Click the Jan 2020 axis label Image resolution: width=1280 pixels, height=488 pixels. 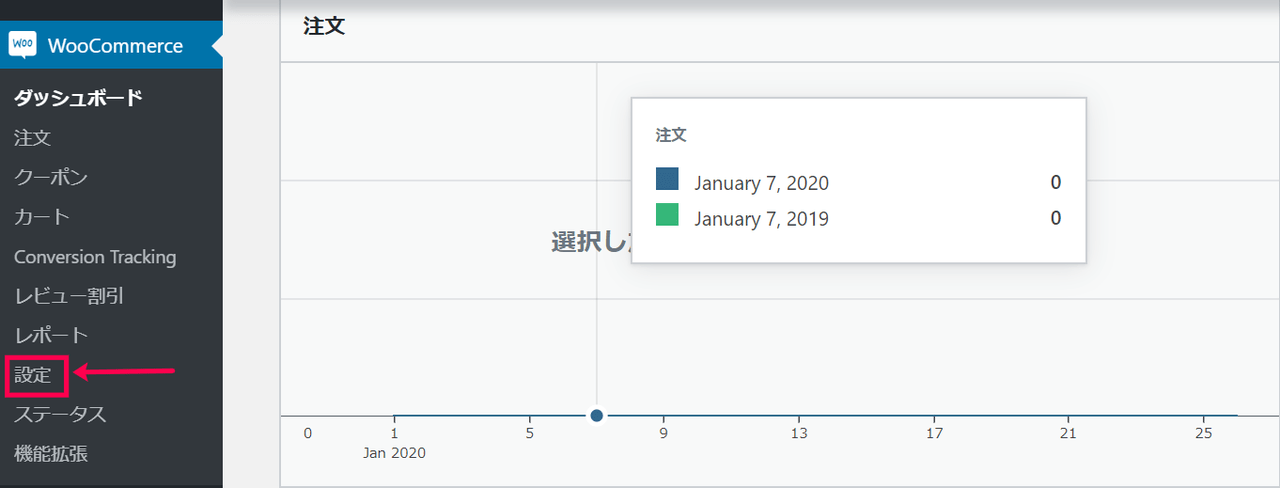[x=394, y=453]
